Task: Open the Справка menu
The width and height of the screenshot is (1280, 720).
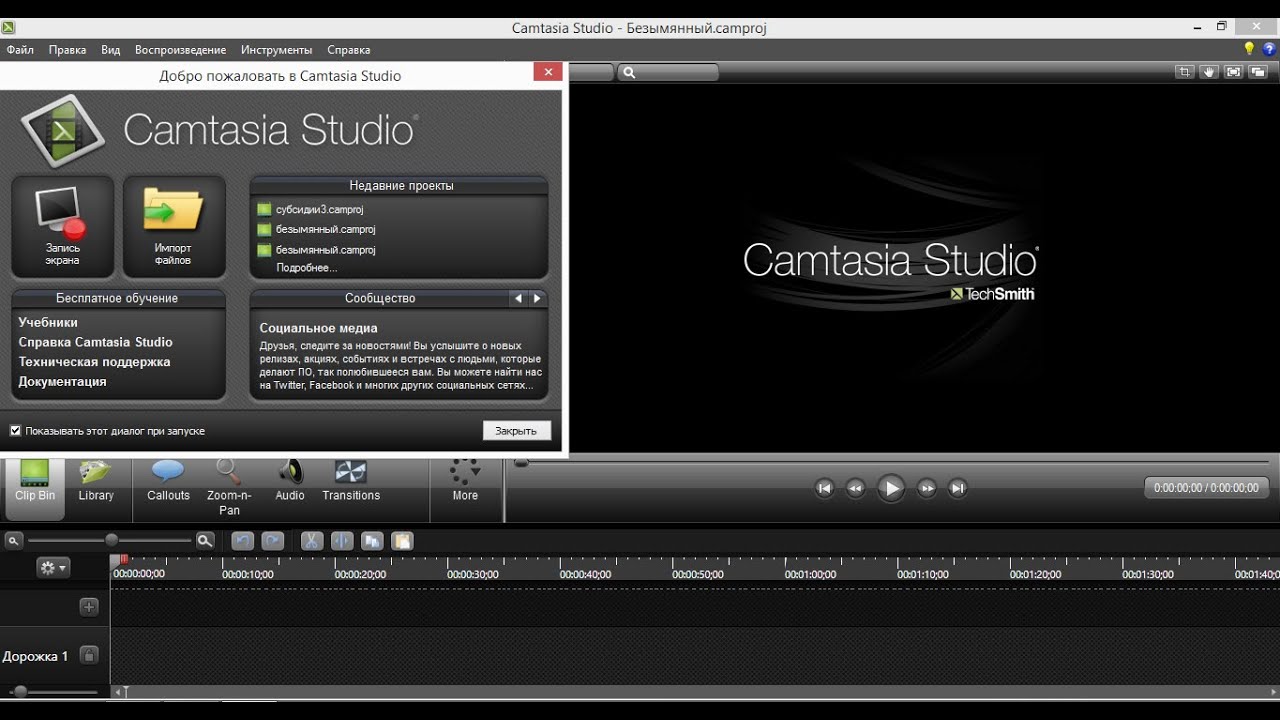Action: coord(349,50)
